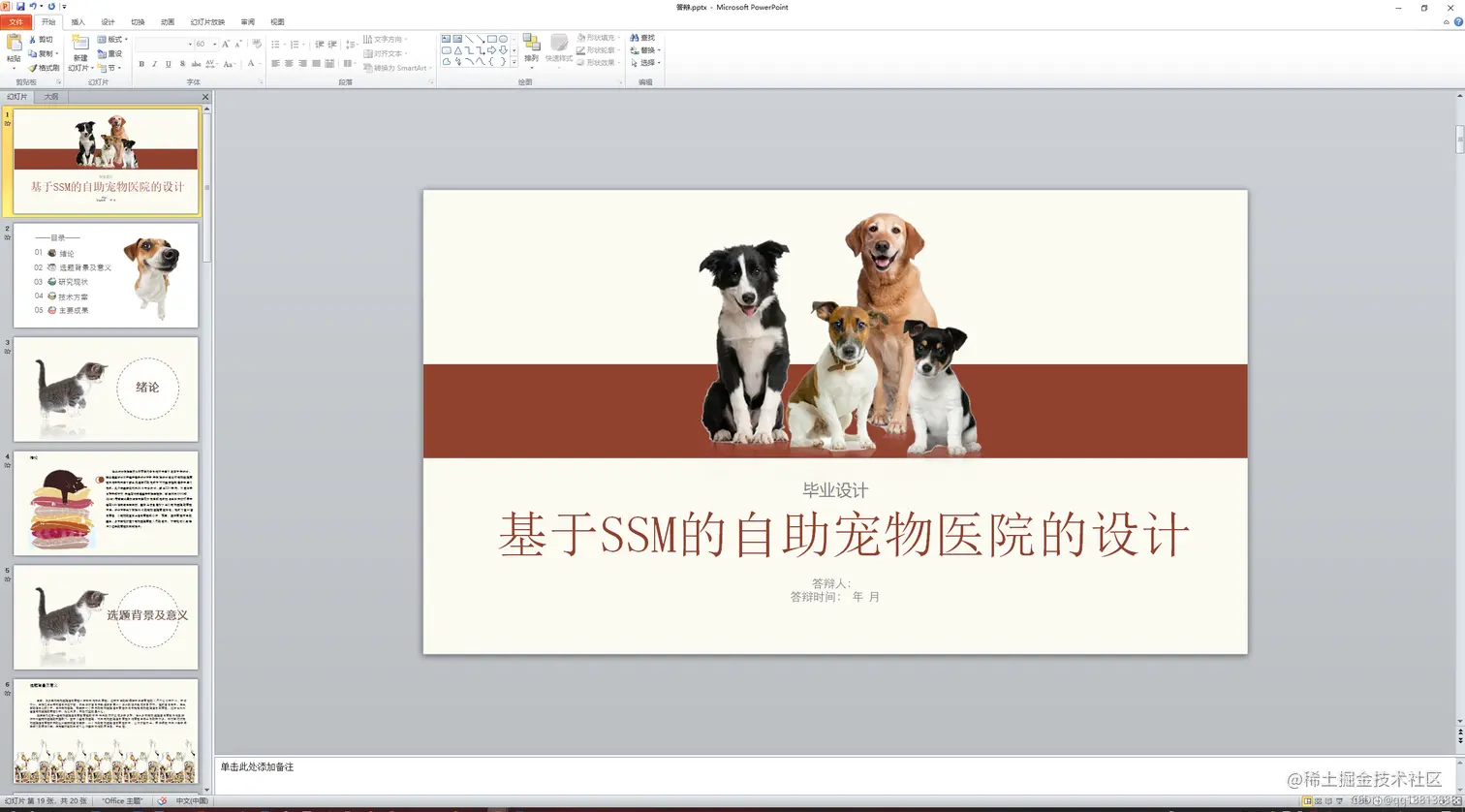Open the Find (查找) tool
This screenshot has height=812, width=1465.
(643, 37)
